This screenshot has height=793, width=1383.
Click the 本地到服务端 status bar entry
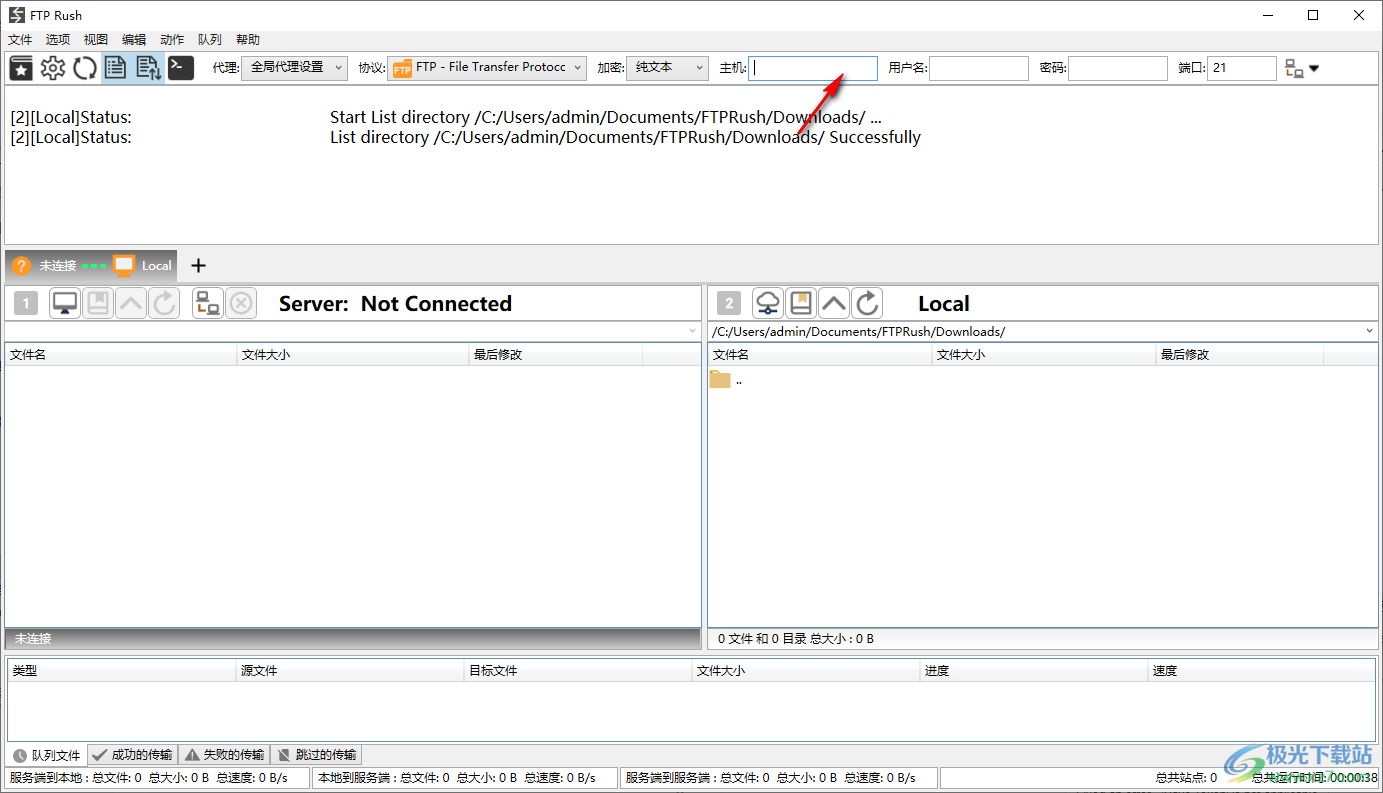(x=465, y=778)
